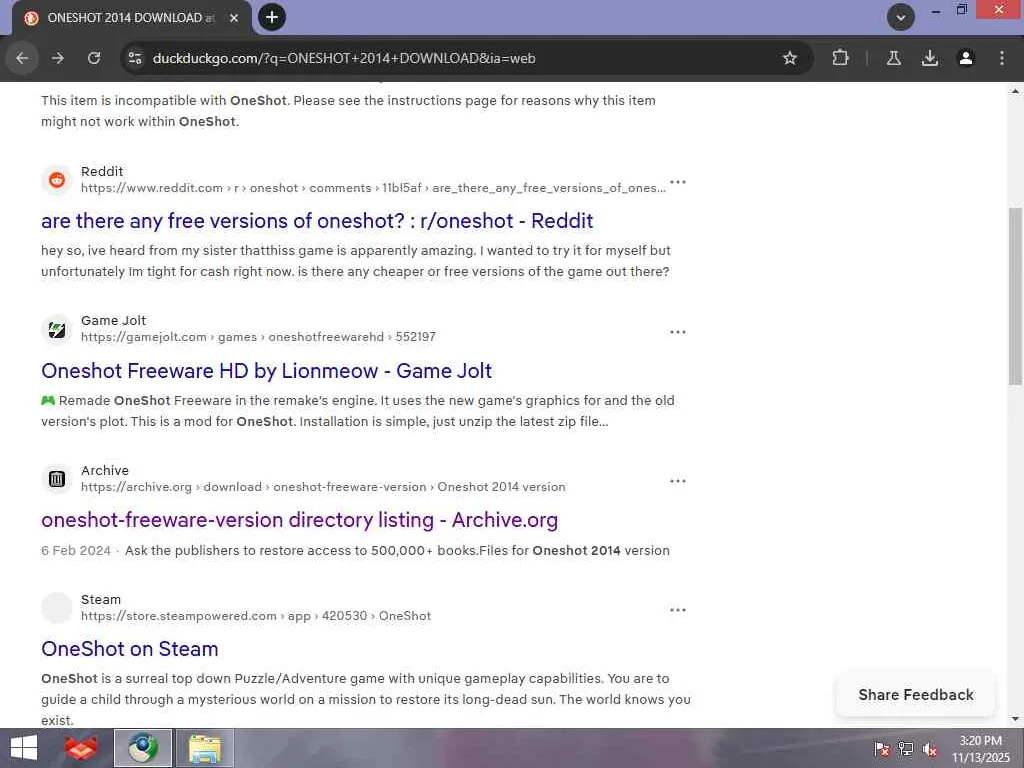Open File Explorer from the taskbar
The width and height of the screenshot is (1024, 768).
pyautogui.click(x=204, y=748)
